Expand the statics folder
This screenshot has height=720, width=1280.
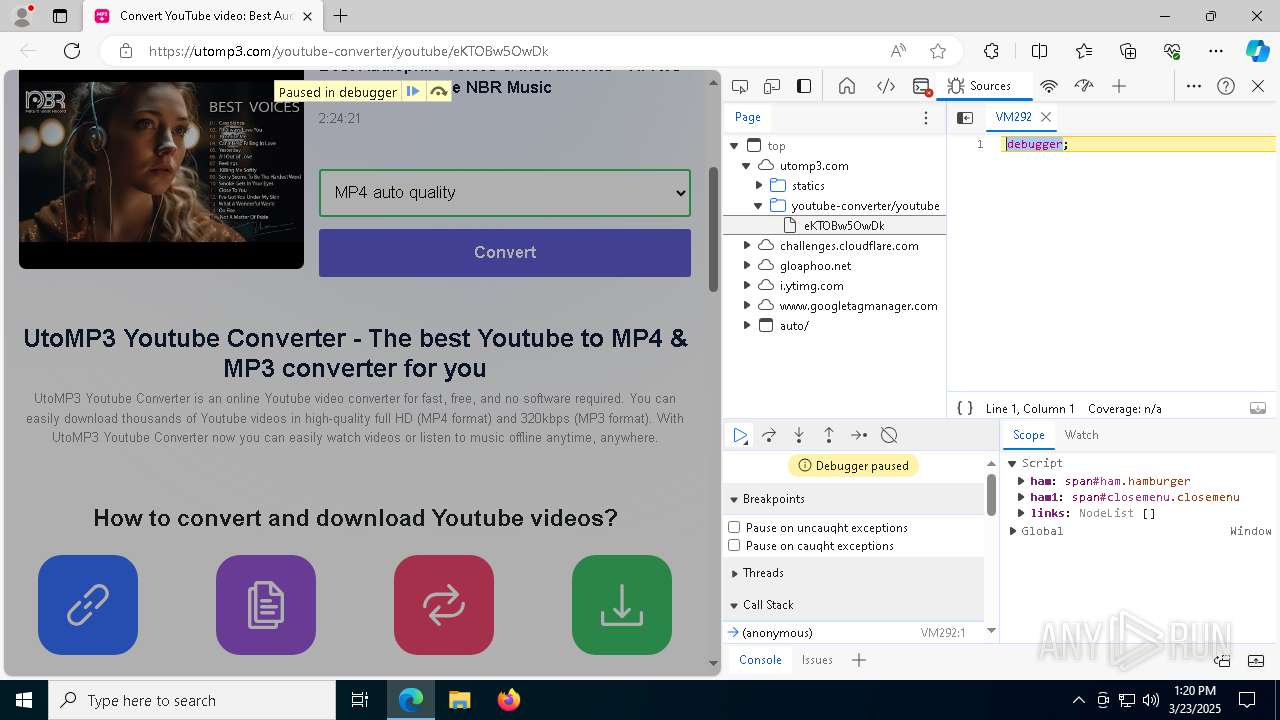click(759, 186)
